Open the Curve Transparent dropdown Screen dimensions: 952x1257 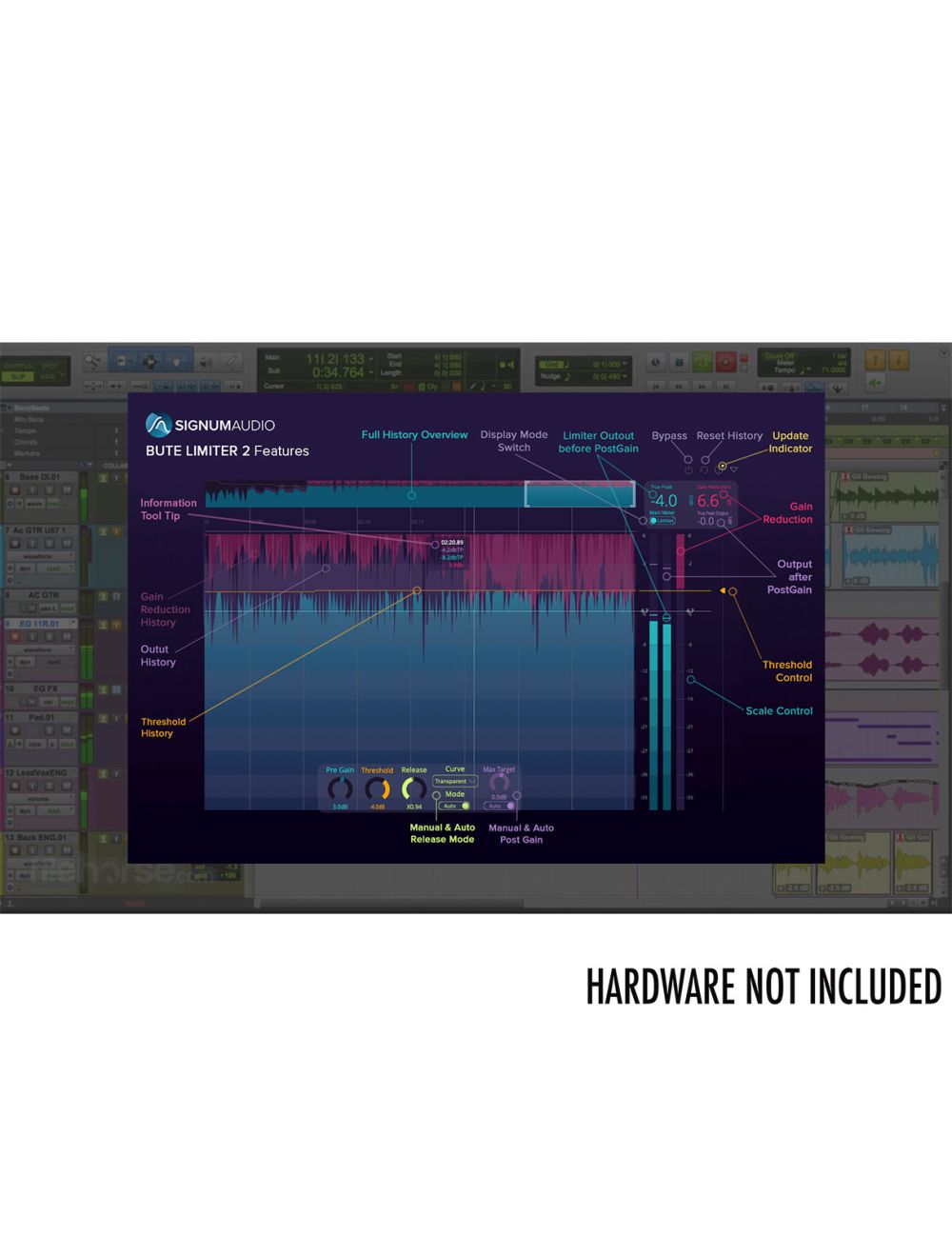pyautogui.click(x=455, y=781)
